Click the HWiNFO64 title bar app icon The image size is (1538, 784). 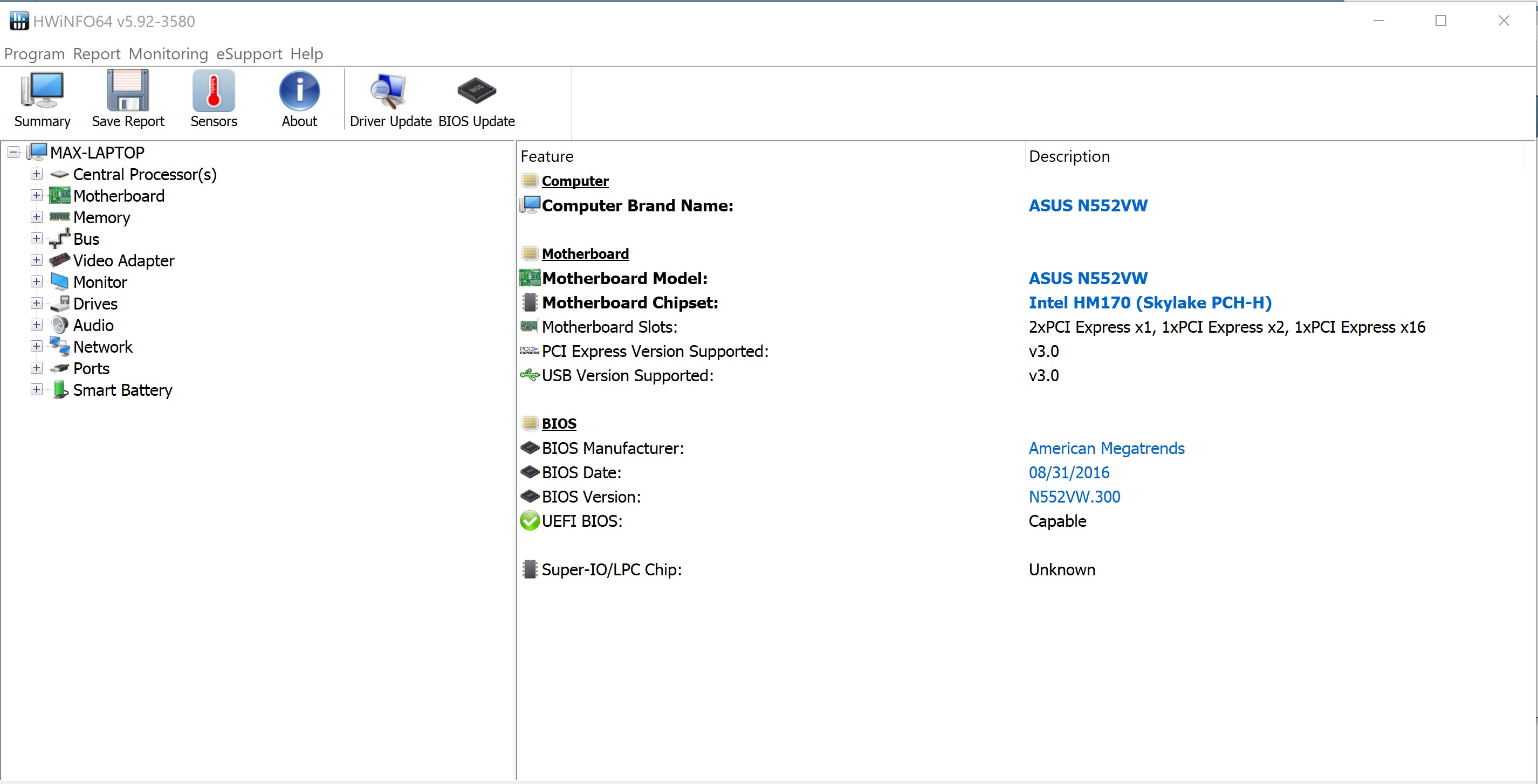pyautogui.click(x=18, y=21)
